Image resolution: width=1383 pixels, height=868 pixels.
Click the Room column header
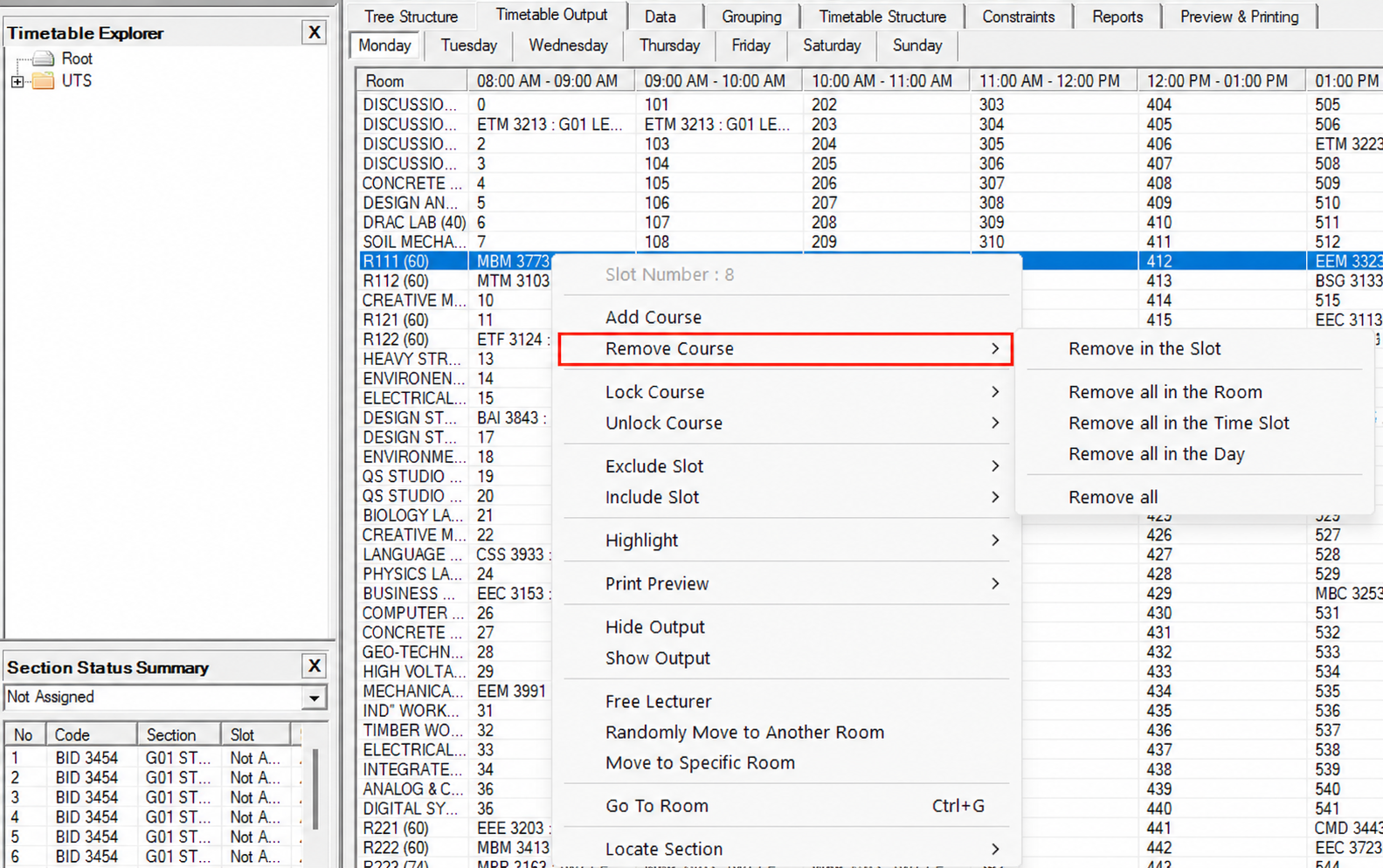point(411,81)
